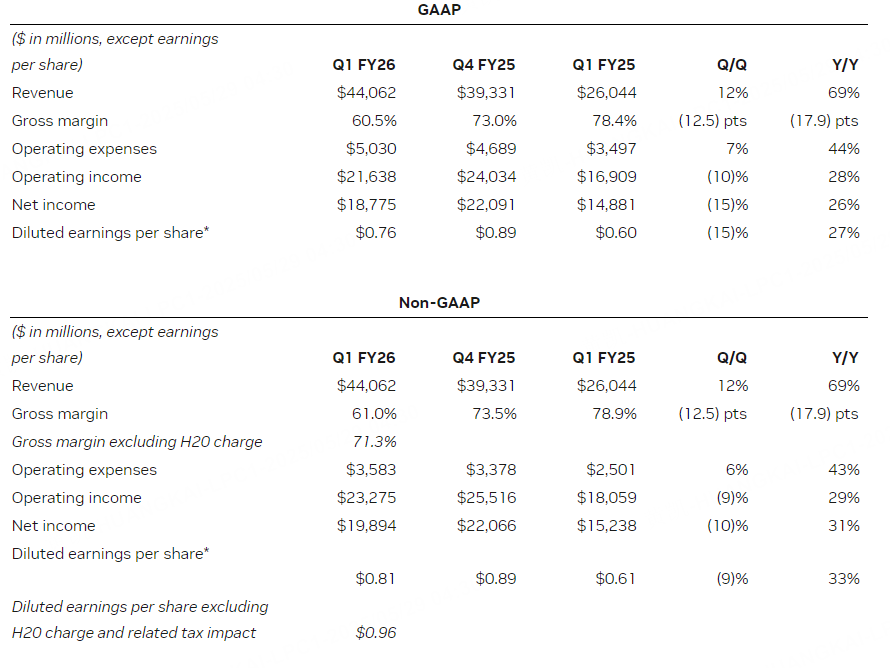The width and height of the screenshot is (890, 668).
Task: Click the GAAP table heading
Action: click(x=439, y=10)
